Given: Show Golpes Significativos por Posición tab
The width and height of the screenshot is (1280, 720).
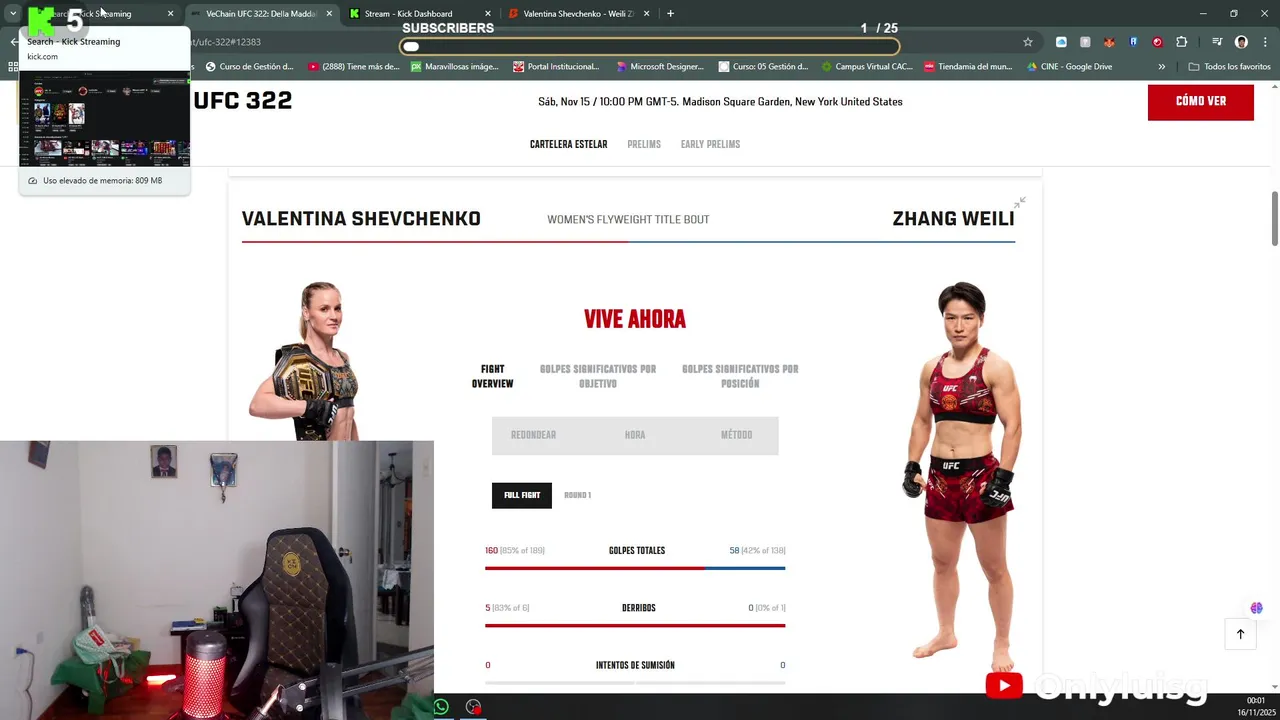Looking at the screenshot, I should tap(740, 376).
